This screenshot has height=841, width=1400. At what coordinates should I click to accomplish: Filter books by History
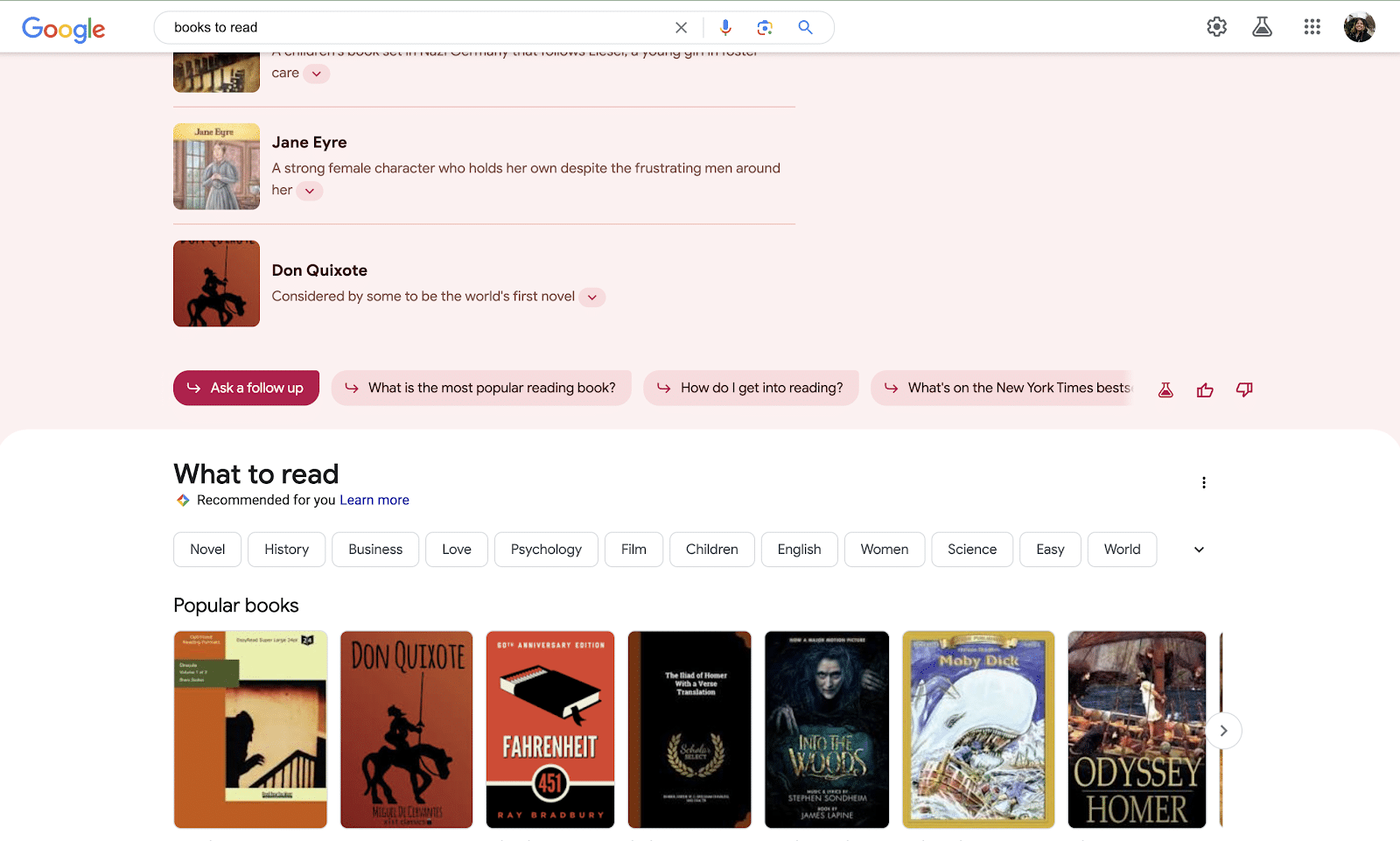pos(287,550)
